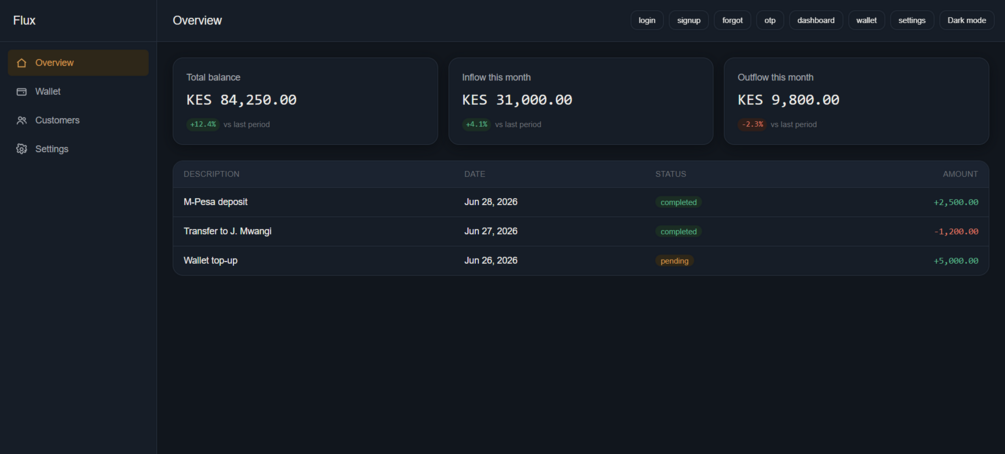Open the otp screen button

click(770, 21)
